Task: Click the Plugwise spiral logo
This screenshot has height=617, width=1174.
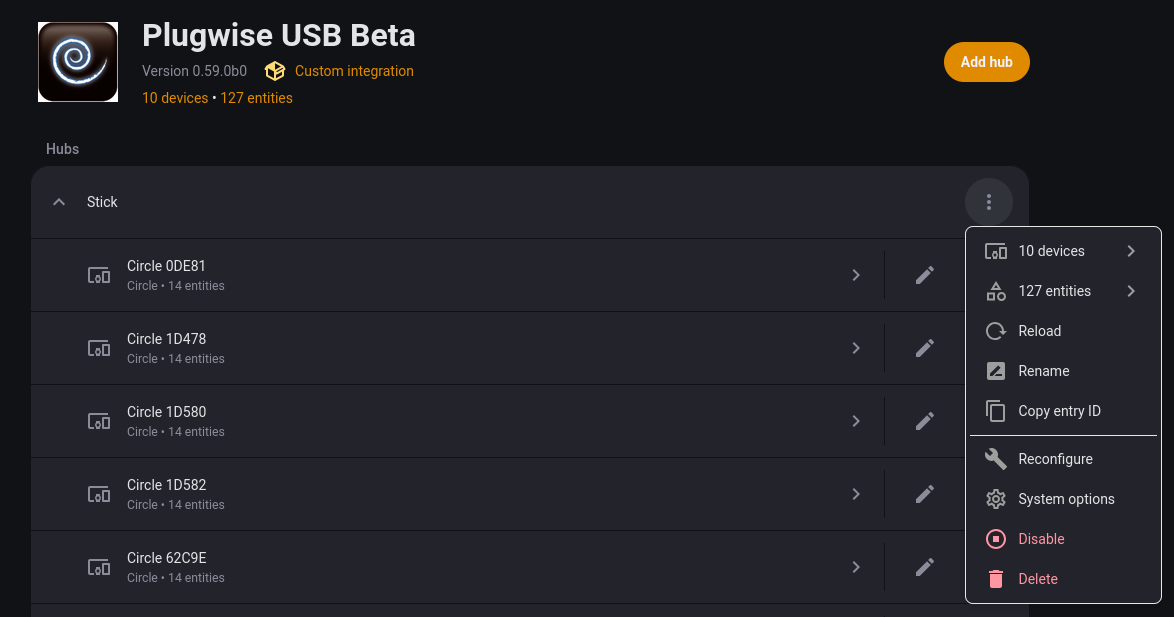Action: coord(78,62)
